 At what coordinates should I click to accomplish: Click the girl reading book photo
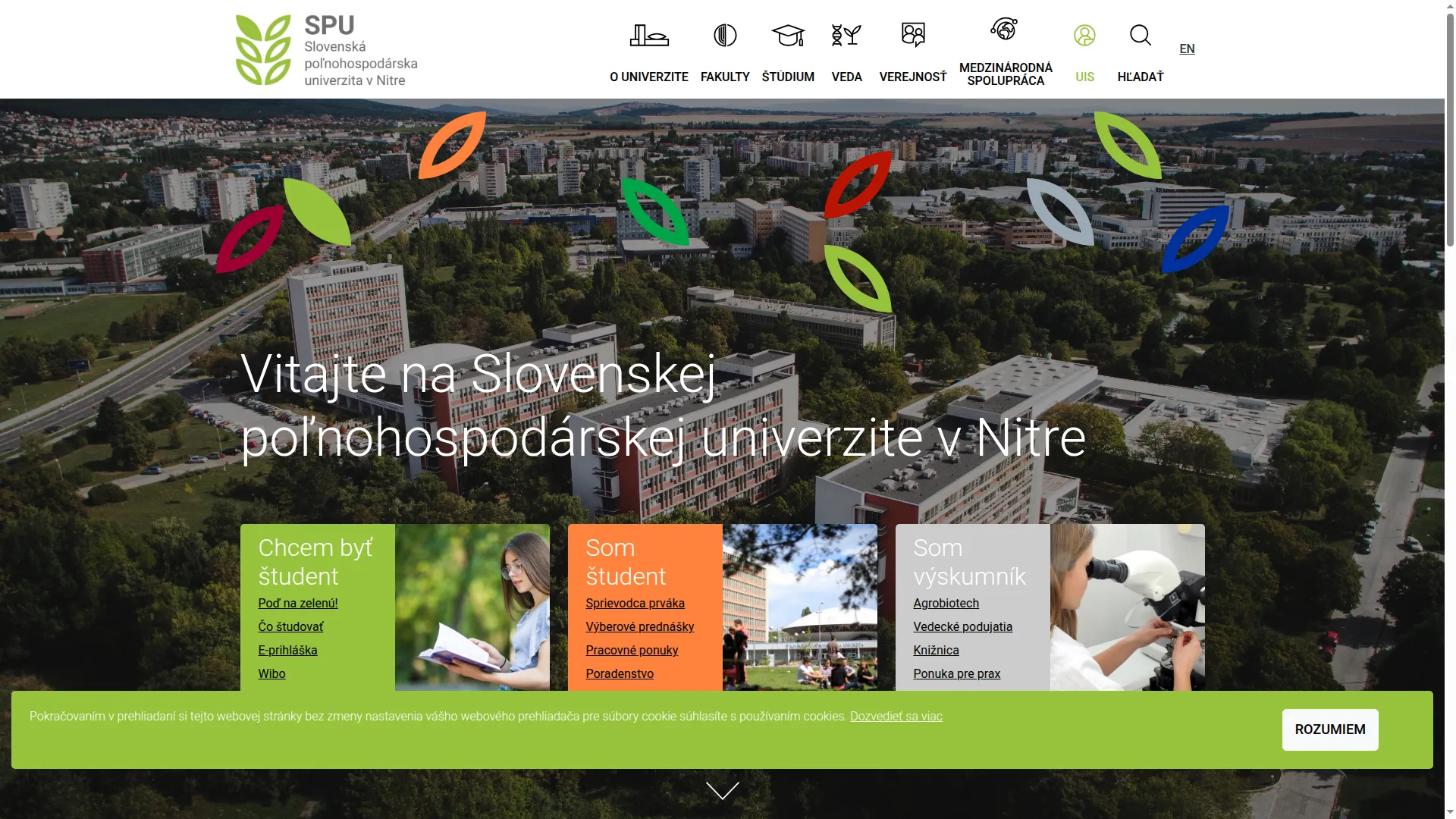coord(472,607)
